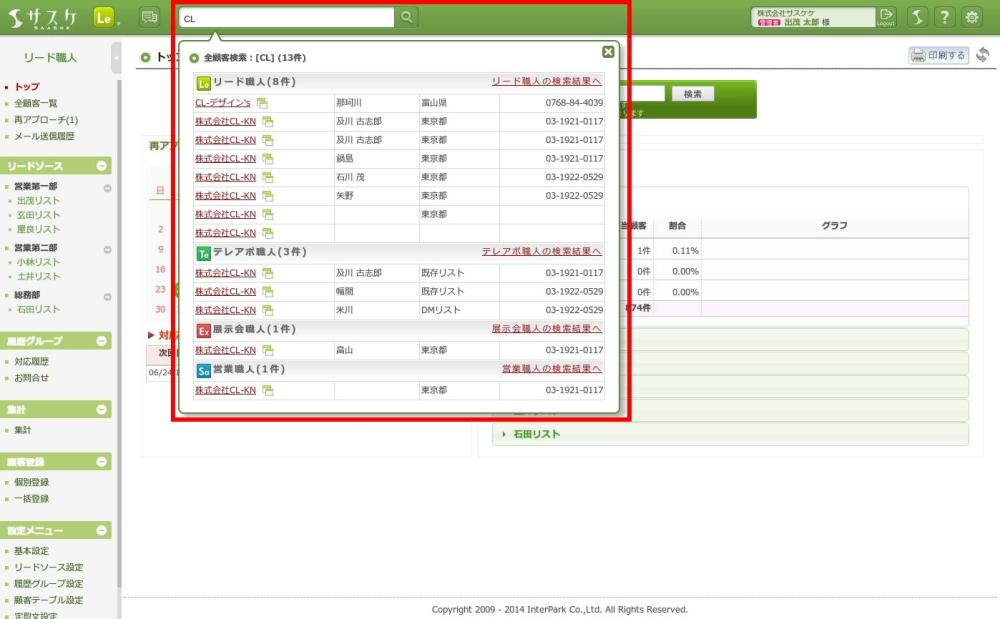The width and height of the screenshot is (1000, 619).
Task: Click into the CL search input field
Action: (x=286, y=18)
